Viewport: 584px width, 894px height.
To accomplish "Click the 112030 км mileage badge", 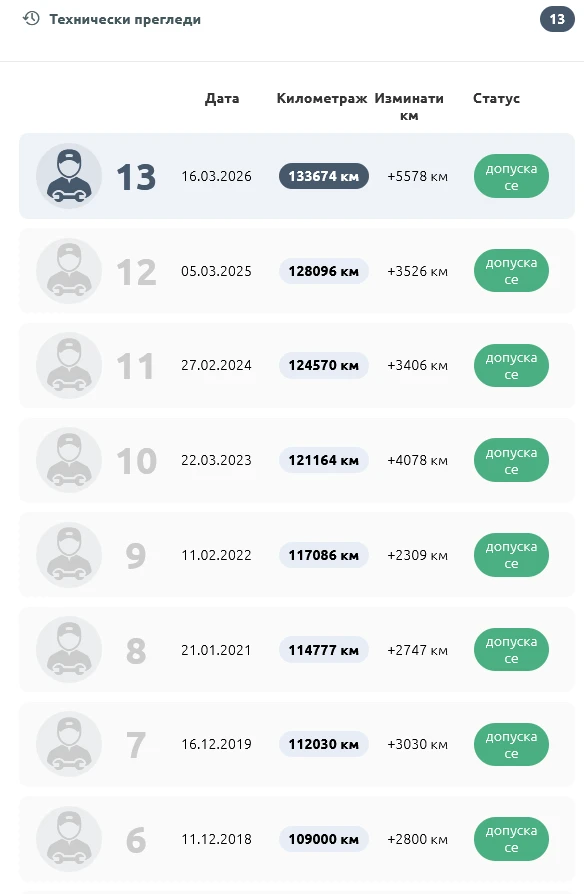I will point(323,744).
